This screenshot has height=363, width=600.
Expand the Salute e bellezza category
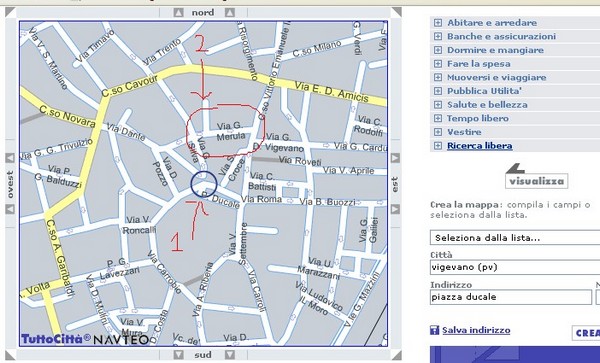[x=438, y=105]
